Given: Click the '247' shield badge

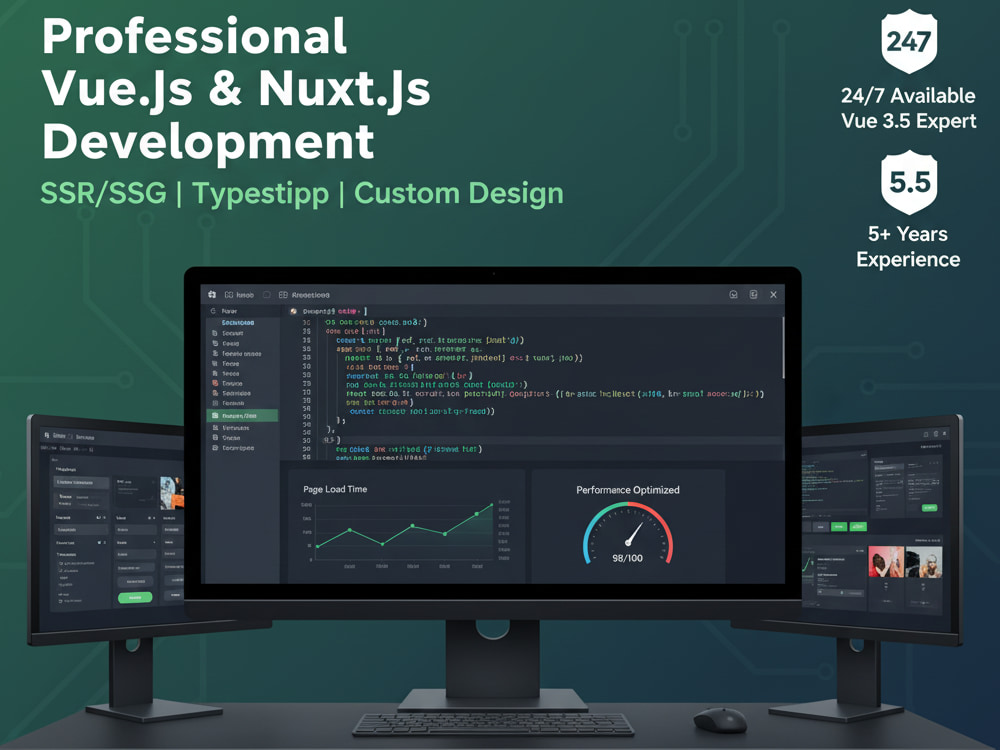Looking at the screenshot, I should (909, 41).
